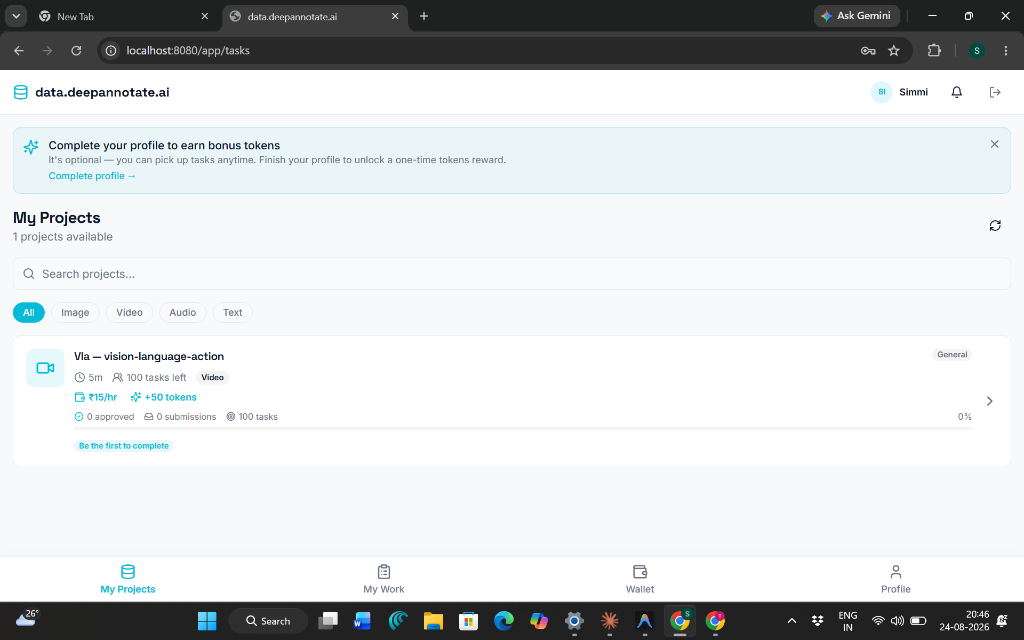Screen dimensions: 1024x640
Task: Open the Wallet section
Action: click(639, 579)
